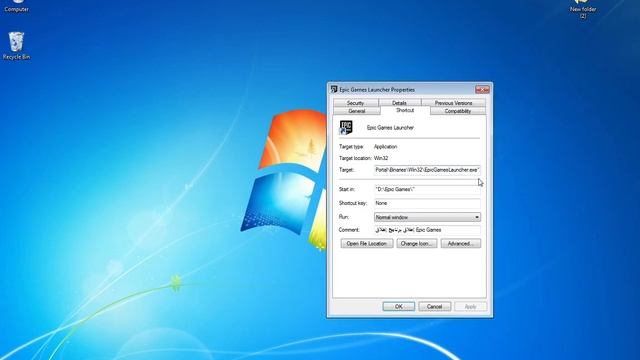Close the Epic Games Launcher Properties dialog
Screen dimensions: 640x360
coord(482,89)
